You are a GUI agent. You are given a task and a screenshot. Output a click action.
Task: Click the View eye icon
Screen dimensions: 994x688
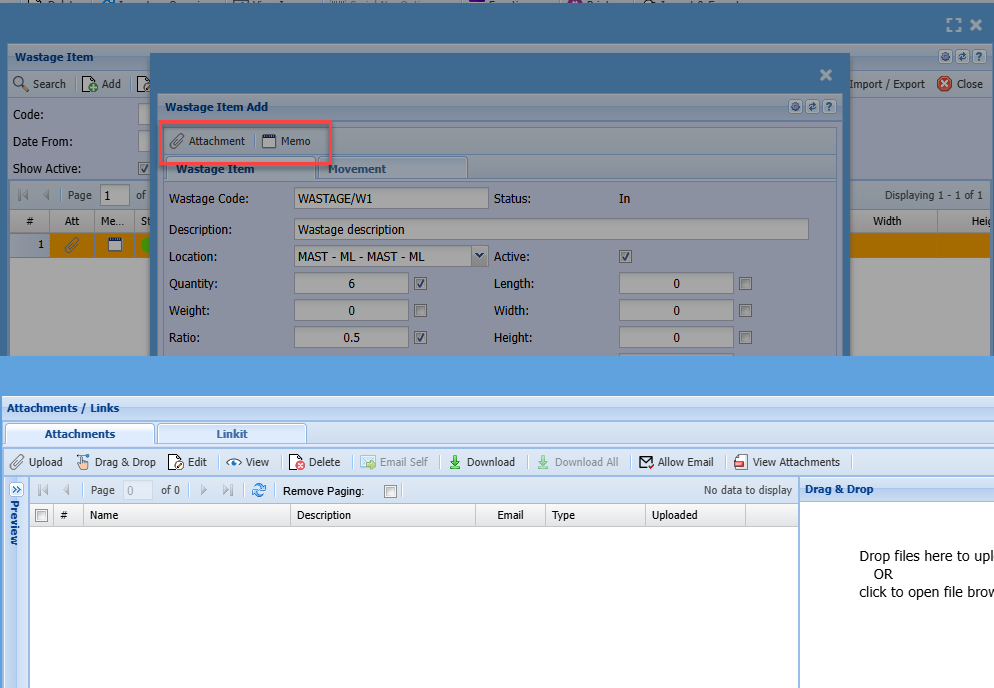pyautogui.click(x=234, y=462)
